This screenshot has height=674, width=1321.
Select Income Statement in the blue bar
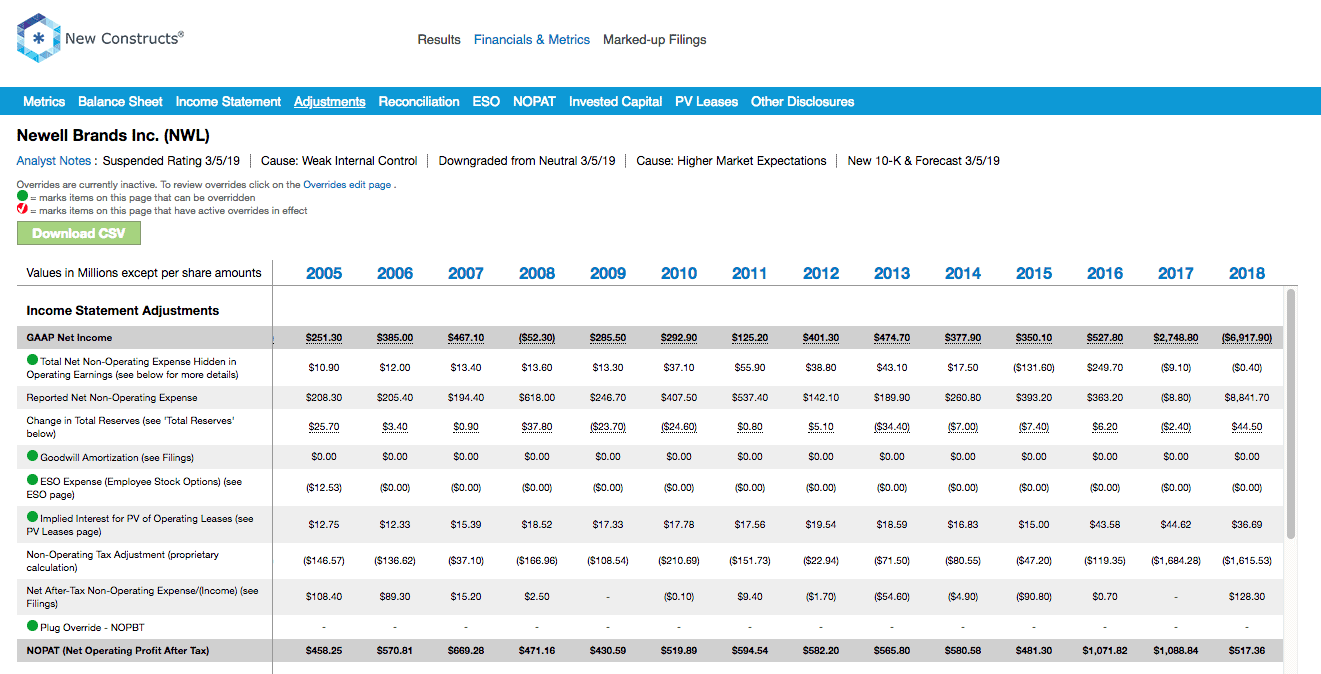click(228, 101)
